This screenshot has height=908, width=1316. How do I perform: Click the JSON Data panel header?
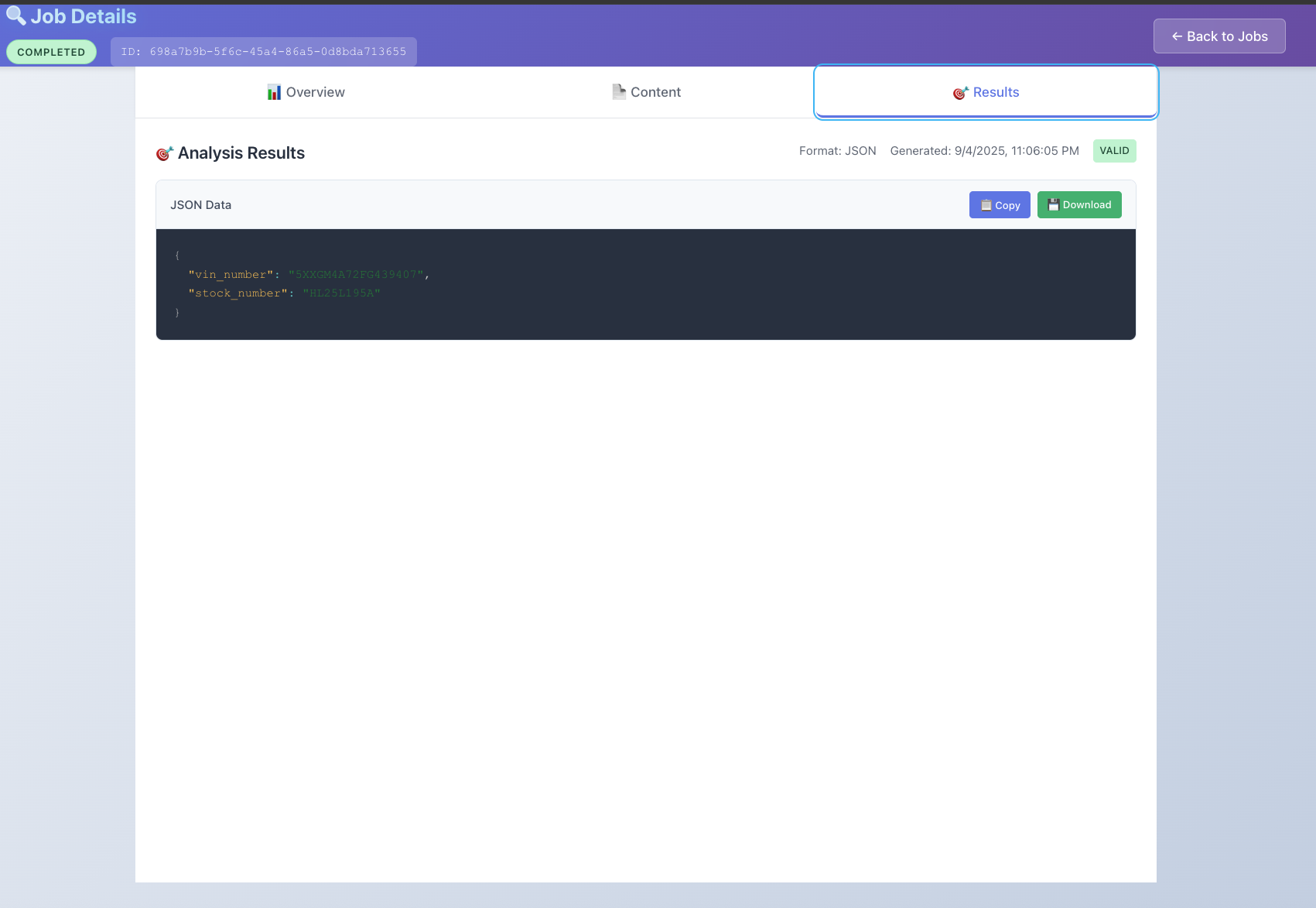pos(201,204)
